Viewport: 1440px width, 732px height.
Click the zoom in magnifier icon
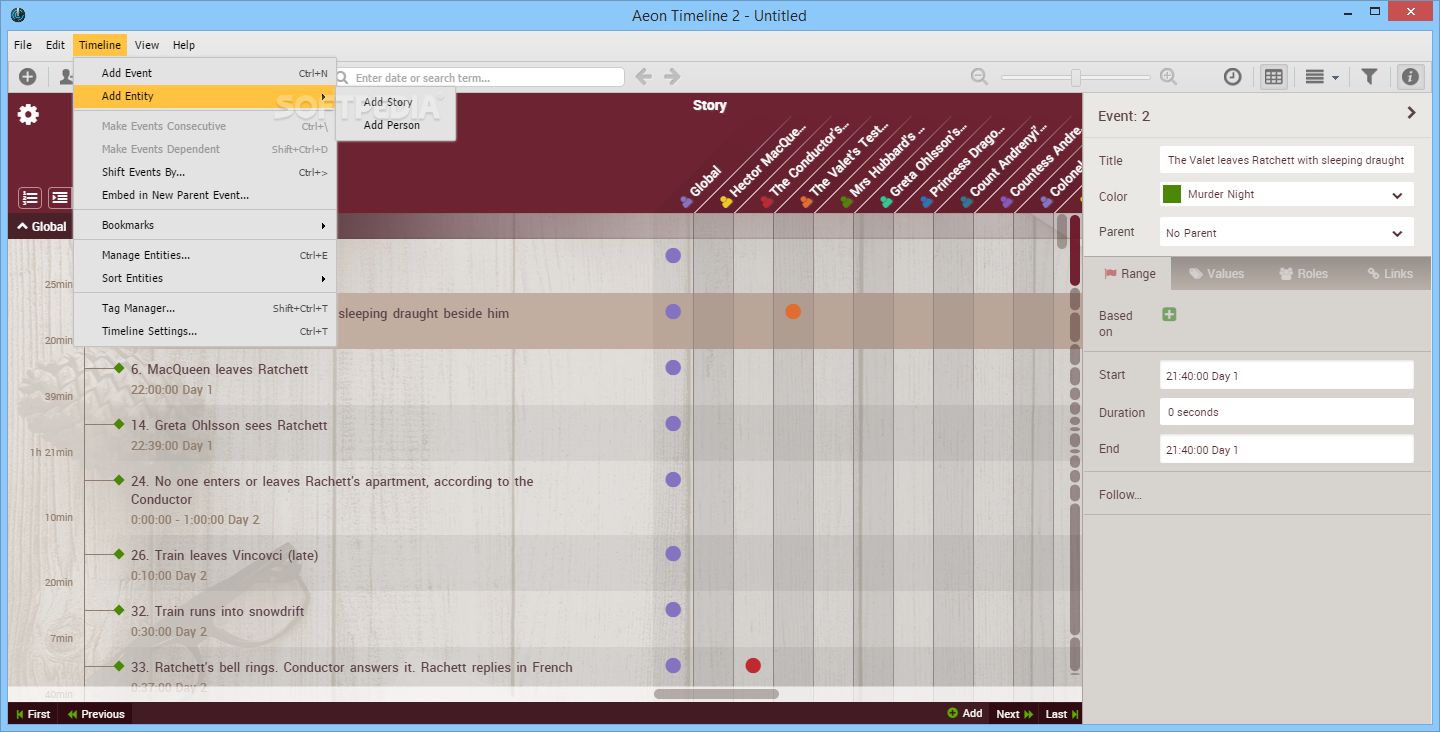(1168, 77)
